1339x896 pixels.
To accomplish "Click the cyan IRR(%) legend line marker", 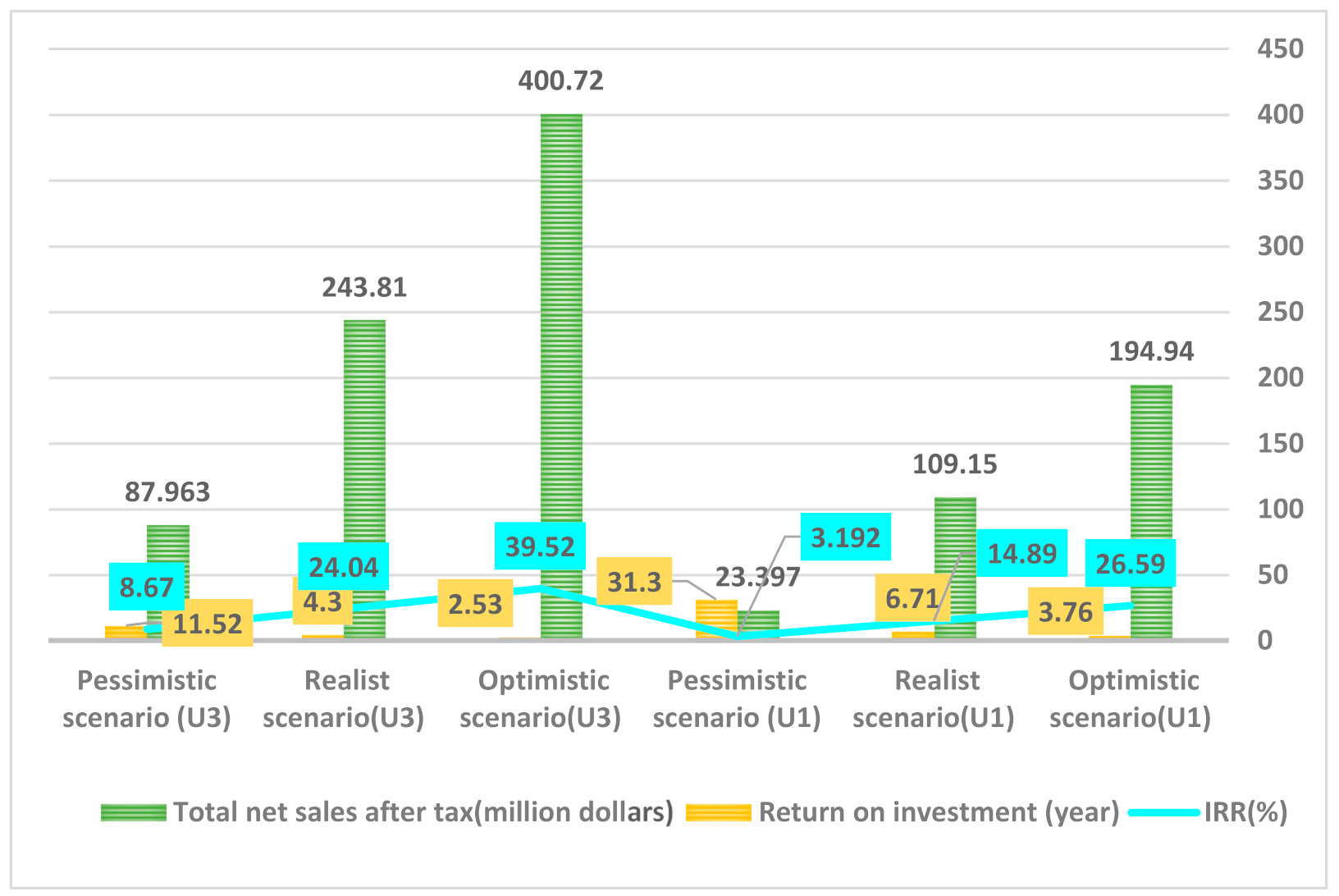I will (x=1164, y=812).
